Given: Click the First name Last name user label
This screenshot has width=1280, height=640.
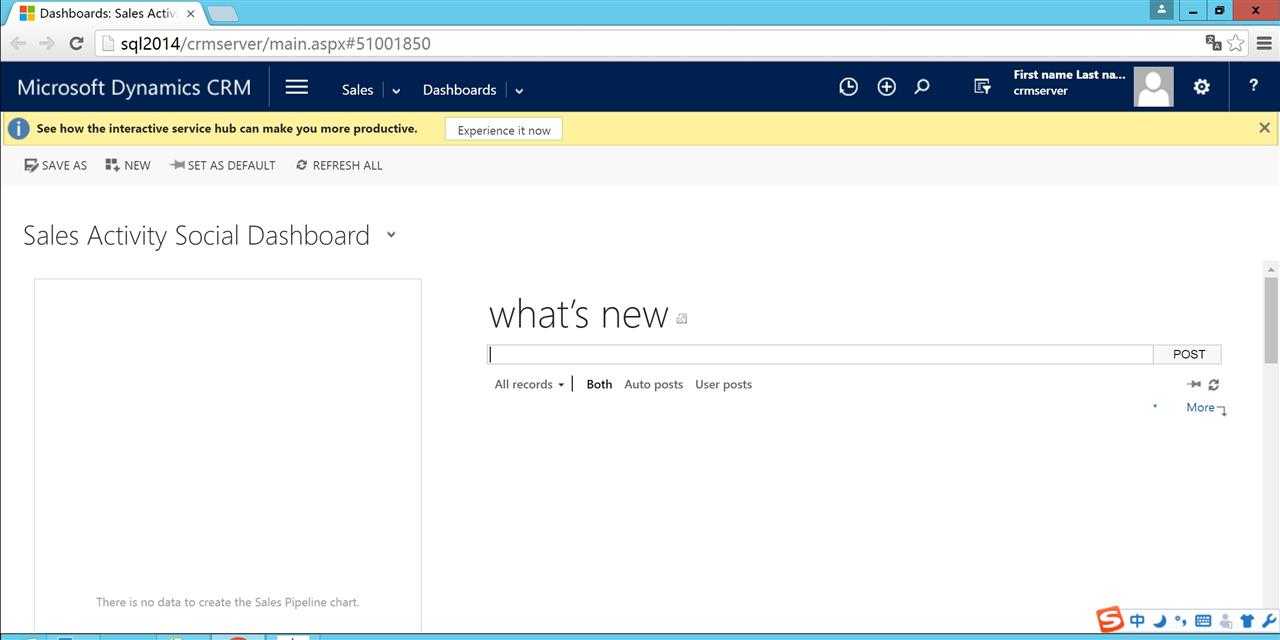Looking at the screenshot, I should point(1069,74).
